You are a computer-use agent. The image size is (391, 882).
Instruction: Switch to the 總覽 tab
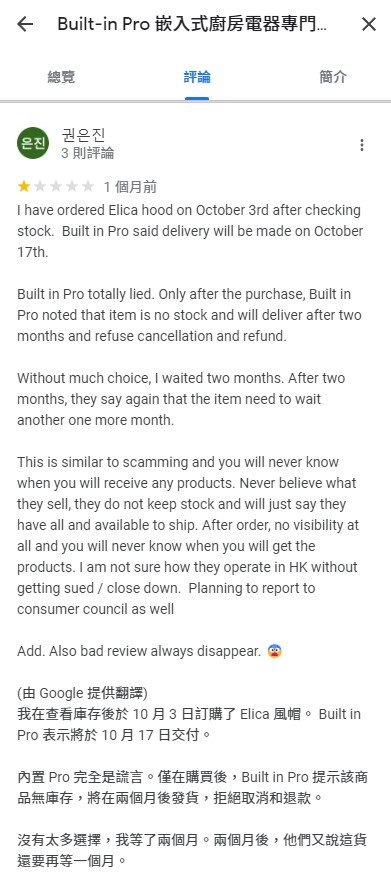point(61,77)
